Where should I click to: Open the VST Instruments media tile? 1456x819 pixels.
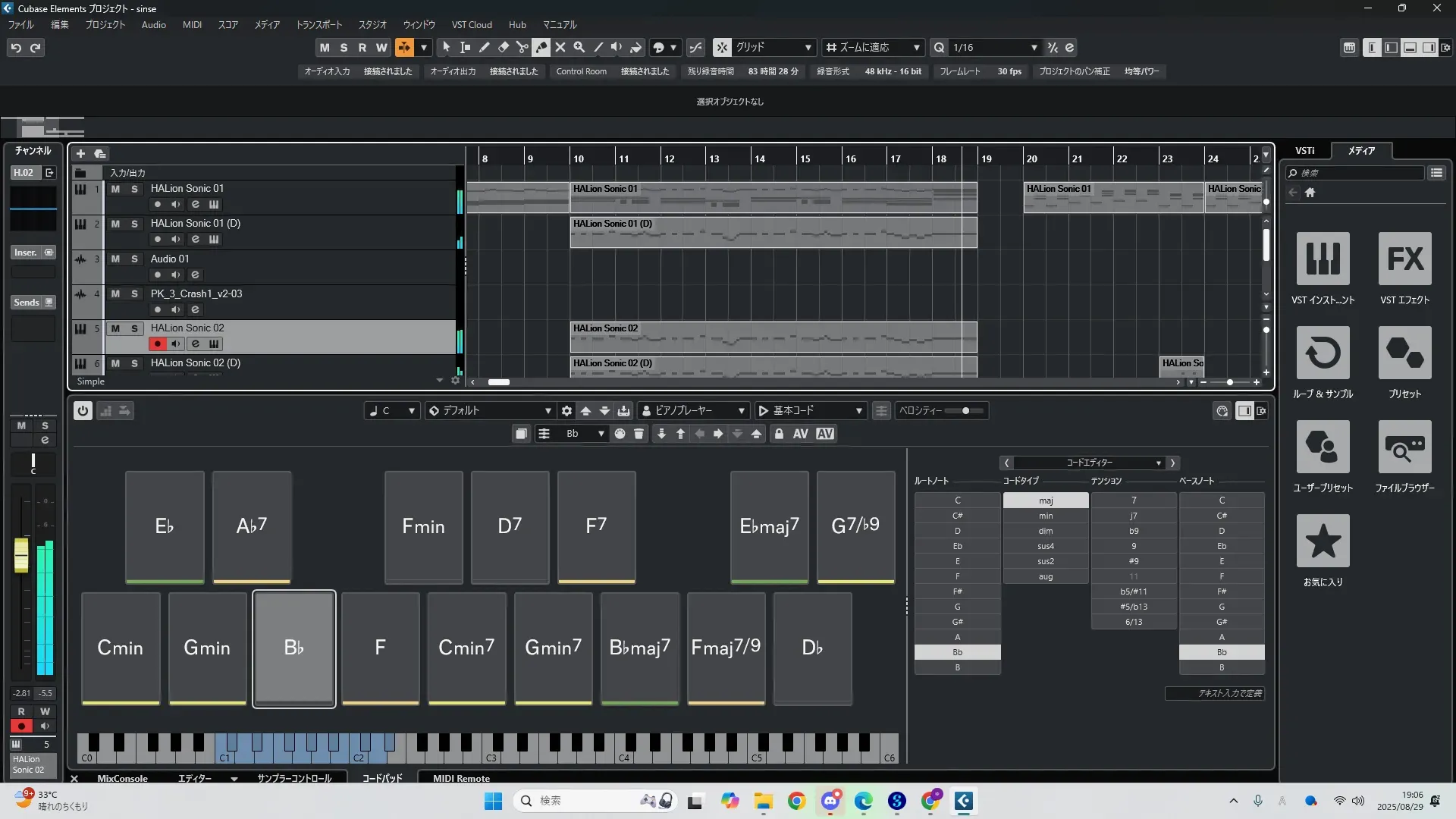coord(1323,259)
